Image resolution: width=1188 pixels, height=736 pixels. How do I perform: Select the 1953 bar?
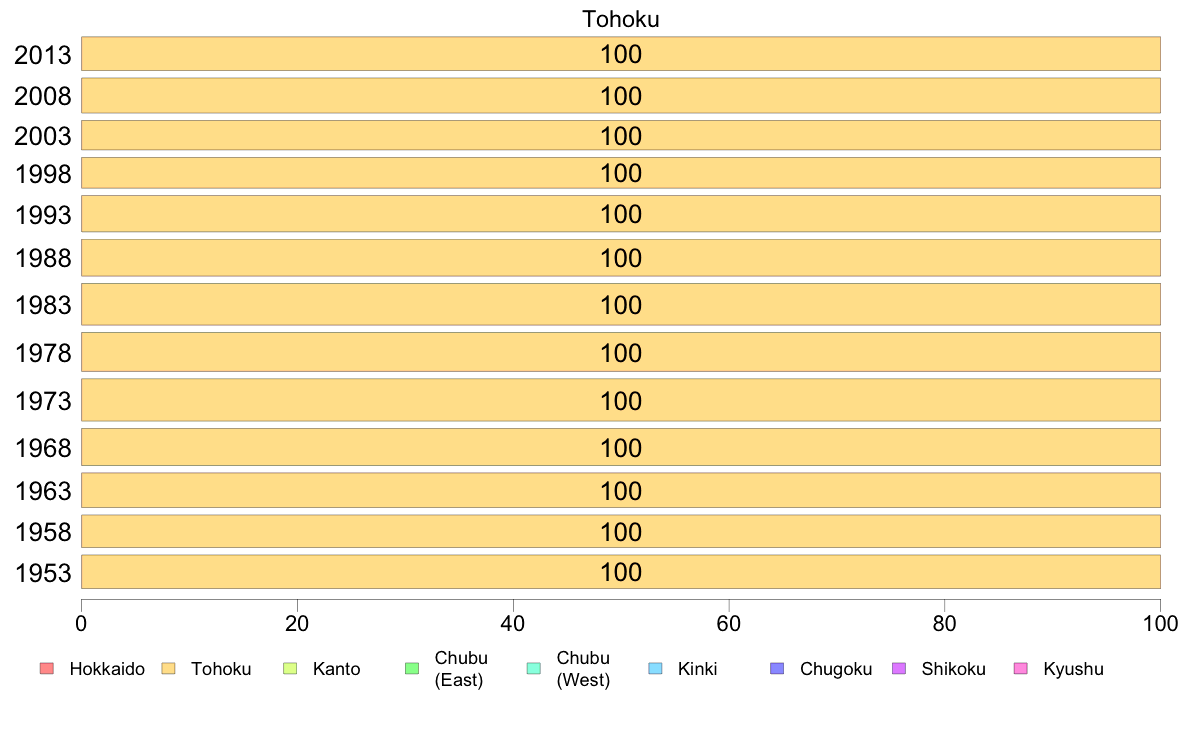click(x=621, y=572)
